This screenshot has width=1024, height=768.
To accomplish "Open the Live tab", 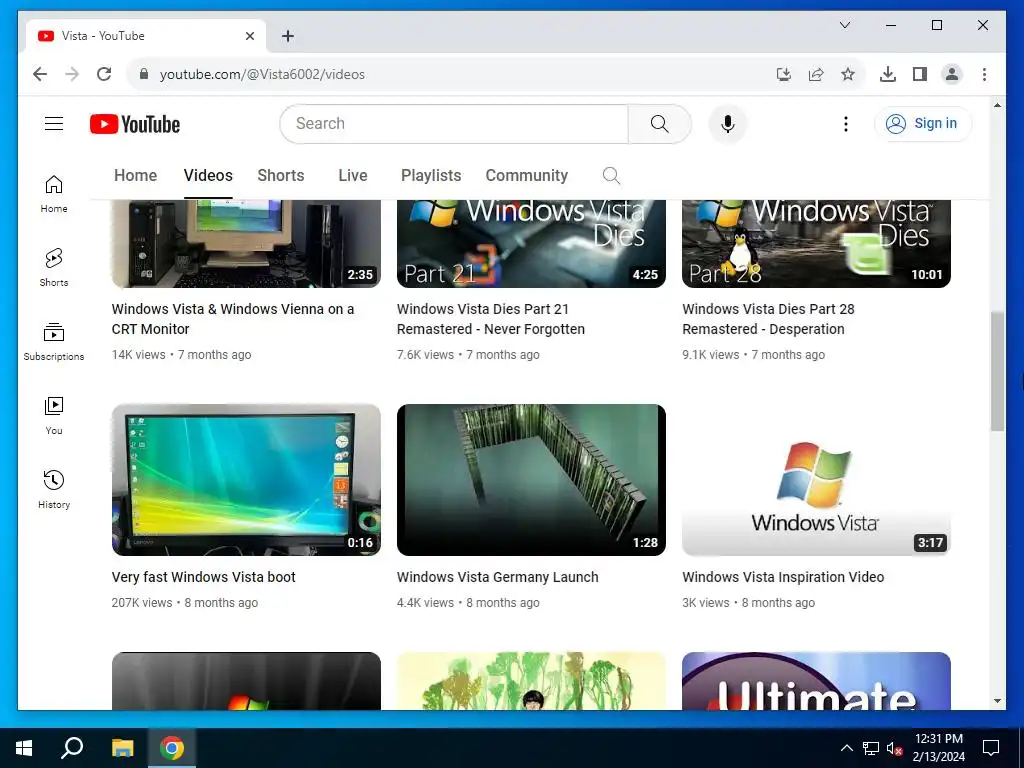I will coord(353,176).
